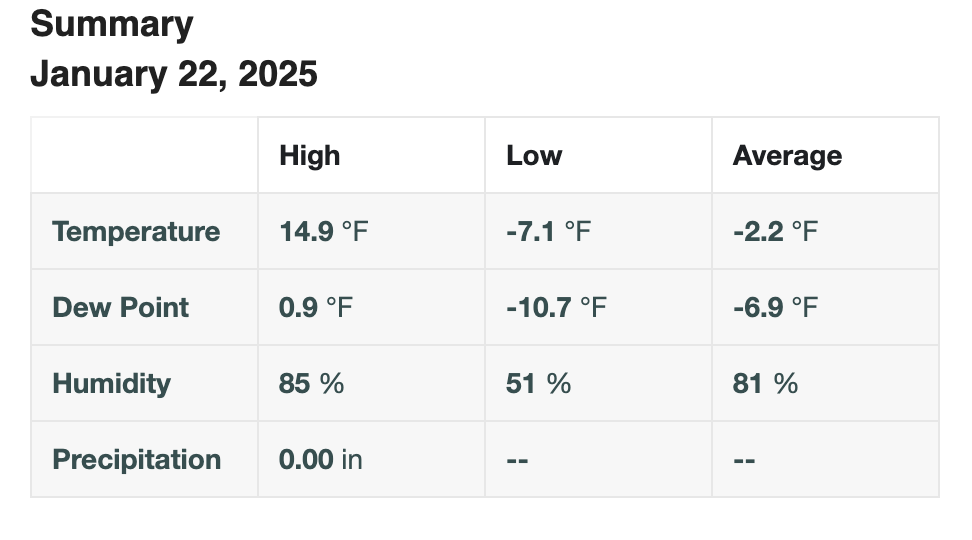Click the Summary heading
Viewport: 972px width, 540px height.
click(112, 25)
